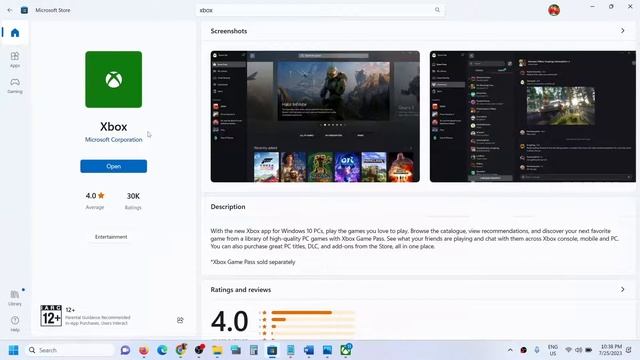Click the battery tray icon

[x=589, y=350]
